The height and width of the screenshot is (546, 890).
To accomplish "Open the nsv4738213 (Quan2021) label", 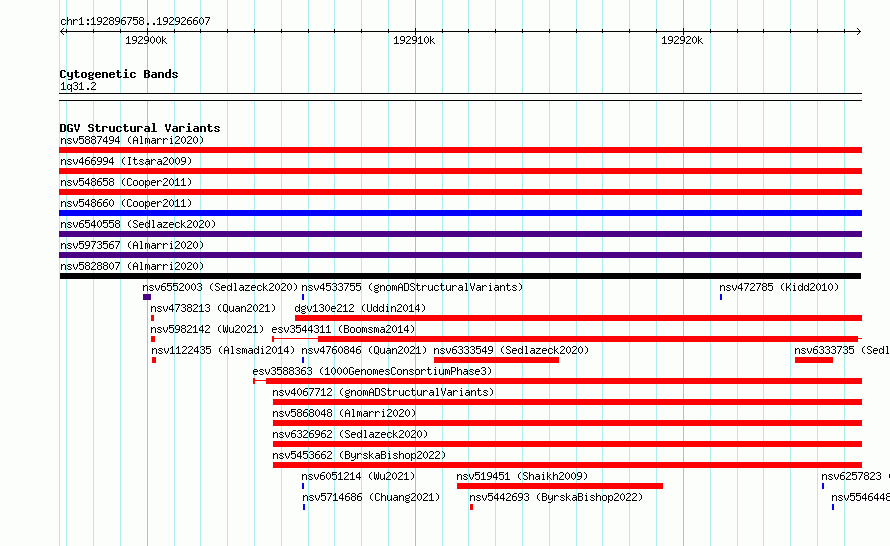I will tap(213, 308).
